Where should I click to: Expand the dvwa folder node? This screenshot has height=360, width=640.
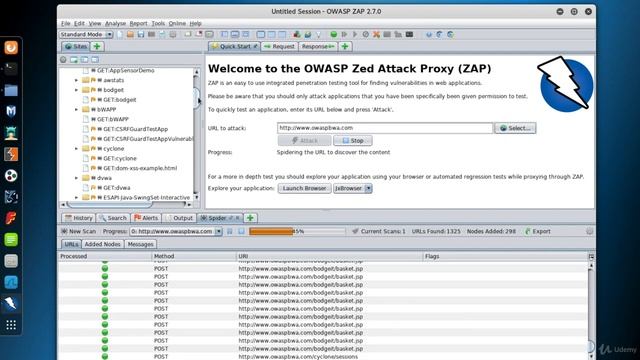click(x=76, y=178)
